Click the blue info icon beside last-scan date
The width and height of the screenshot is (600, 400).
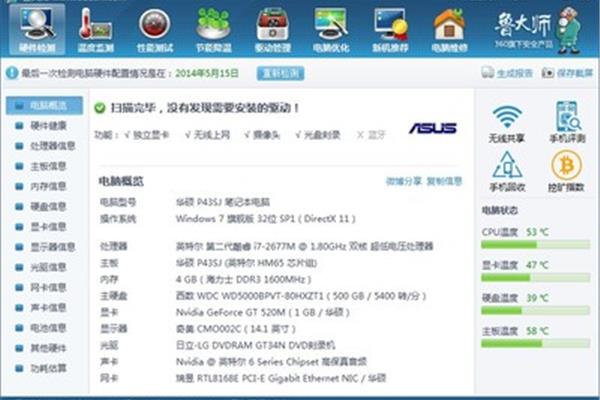pyautogui.click(x=12, y=73)
